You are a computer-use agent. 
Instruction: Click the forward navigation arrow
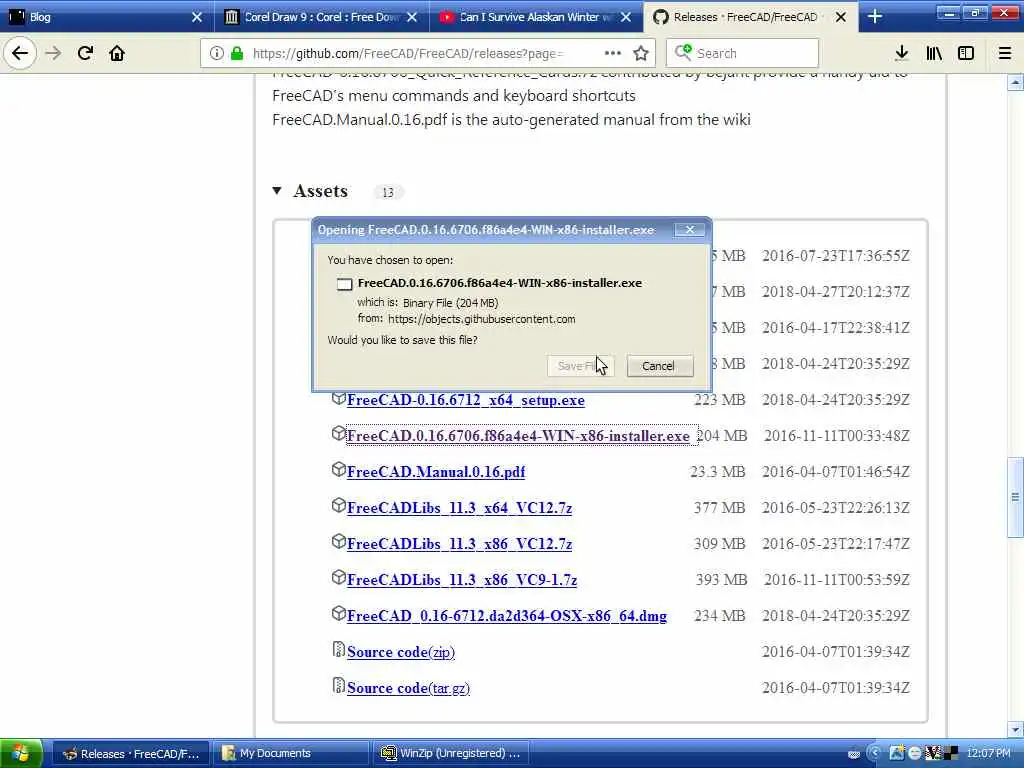point(53,53)
